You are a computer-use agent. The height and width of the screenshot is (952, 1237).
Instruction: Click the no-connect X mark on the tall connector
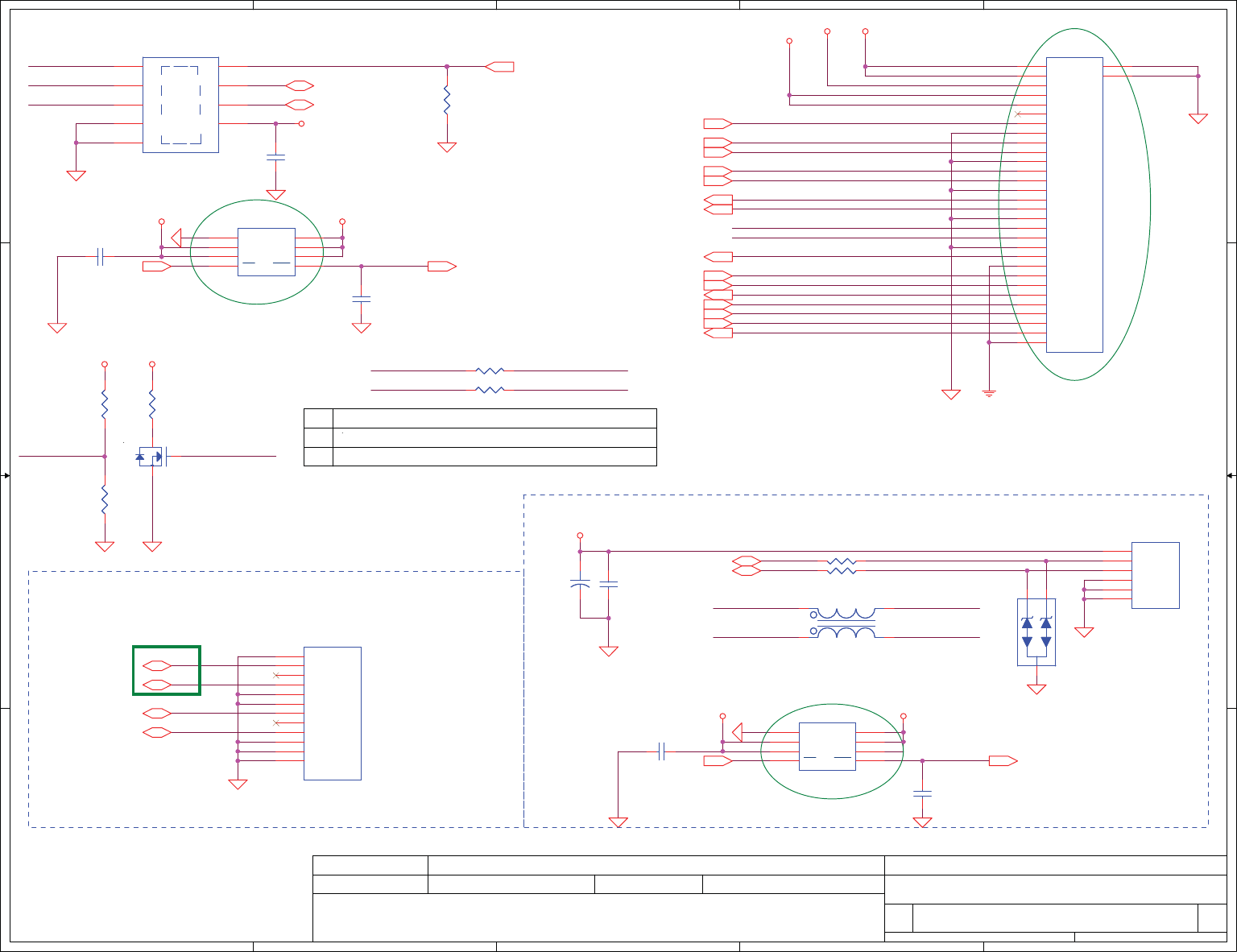(x=1017, y=114)
